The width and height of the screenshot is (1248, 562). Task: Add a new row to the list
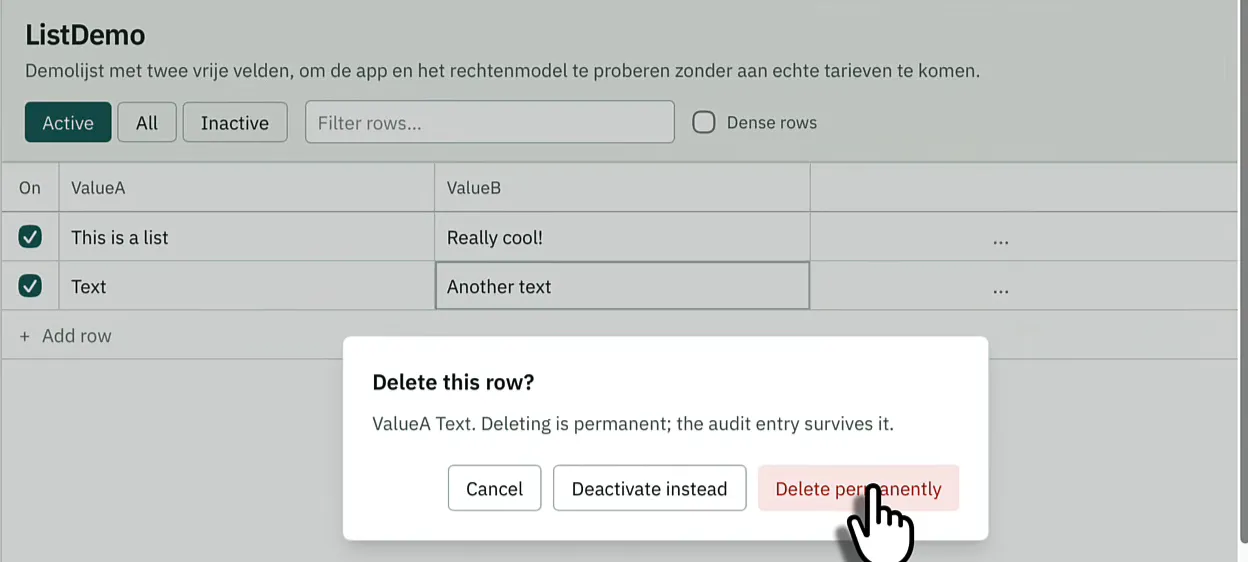(x=66, y=336)
